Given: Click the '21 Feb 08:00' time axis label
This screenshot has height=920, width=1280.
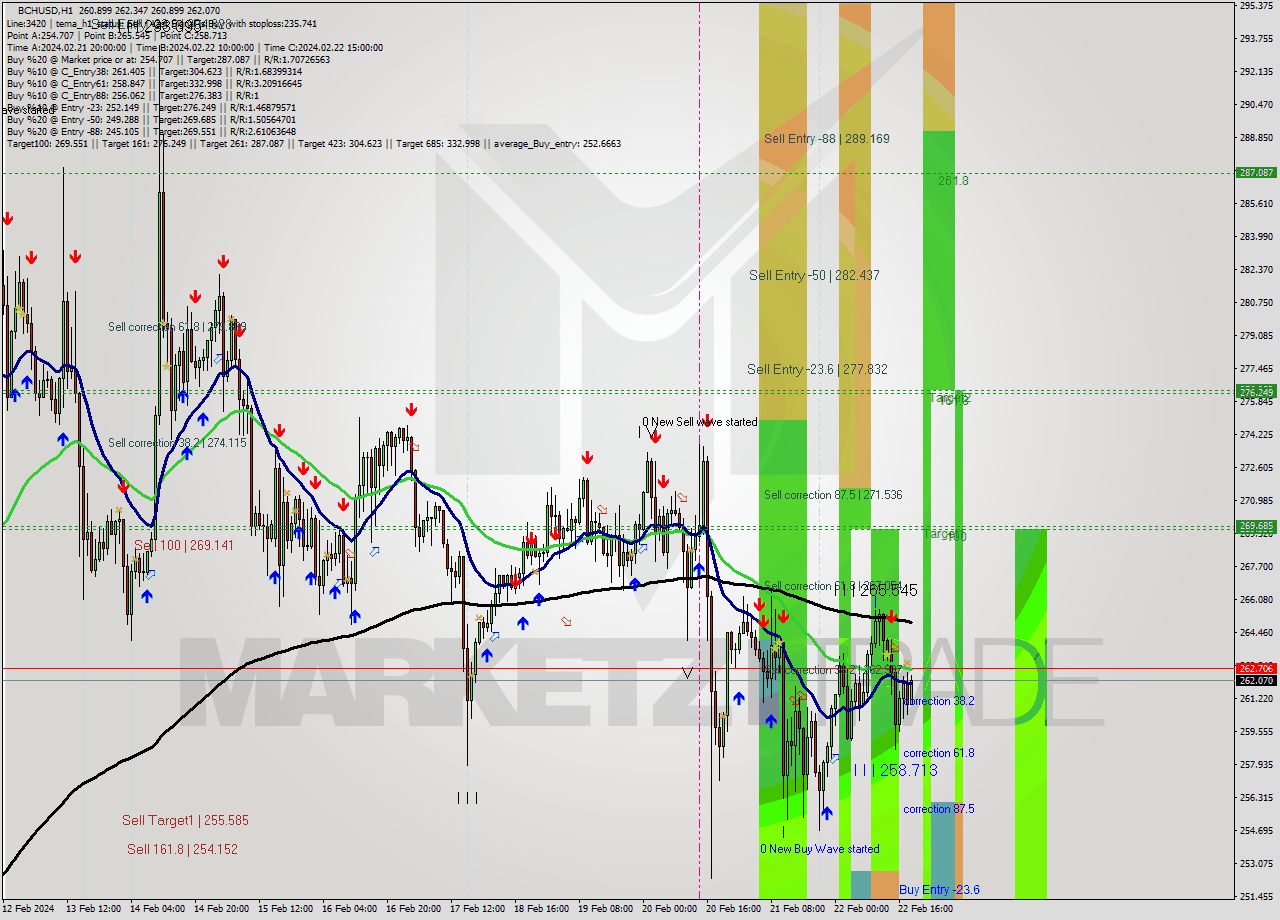Looking at the screenshot, I should pyautogui.click(x=797, y=909).
